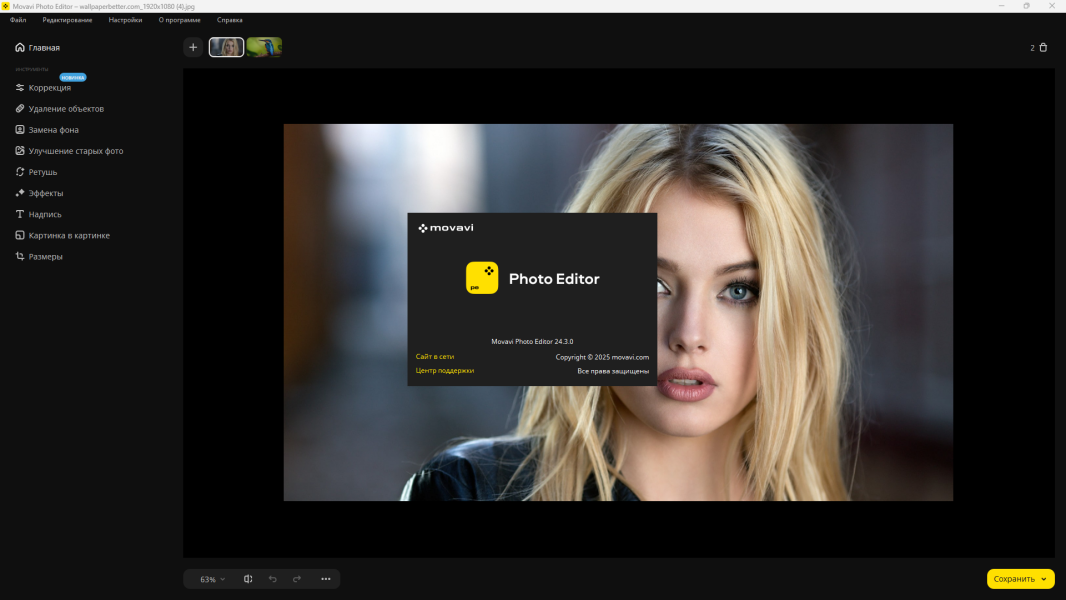Open Эффекты effects panel

[x=39, y=193]
